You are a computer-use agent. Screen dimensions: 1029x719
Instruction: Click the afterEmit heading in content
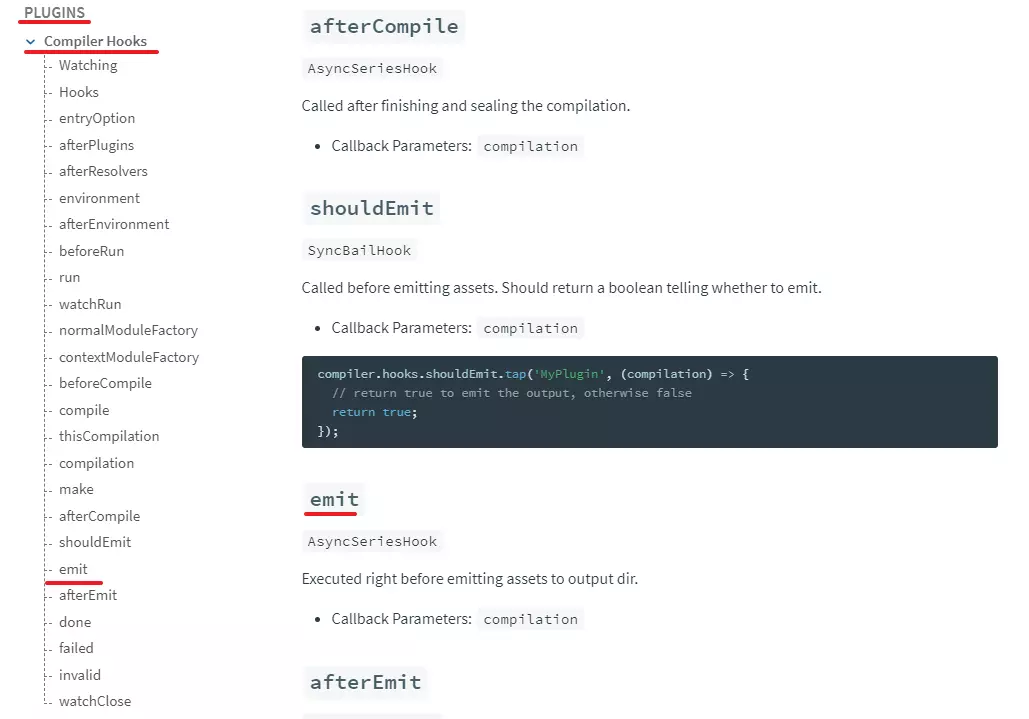pos(365,683)
